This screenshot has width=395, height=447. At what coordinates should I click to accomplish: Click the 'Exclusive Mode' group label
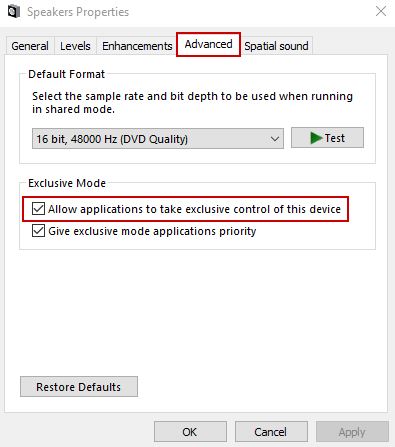67,183
